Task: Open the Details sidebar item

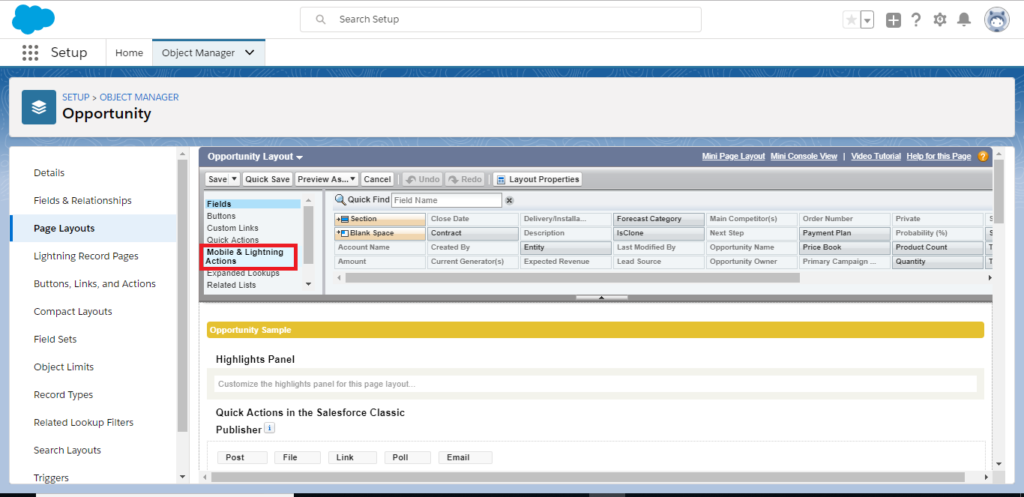Action: point(49,173)
